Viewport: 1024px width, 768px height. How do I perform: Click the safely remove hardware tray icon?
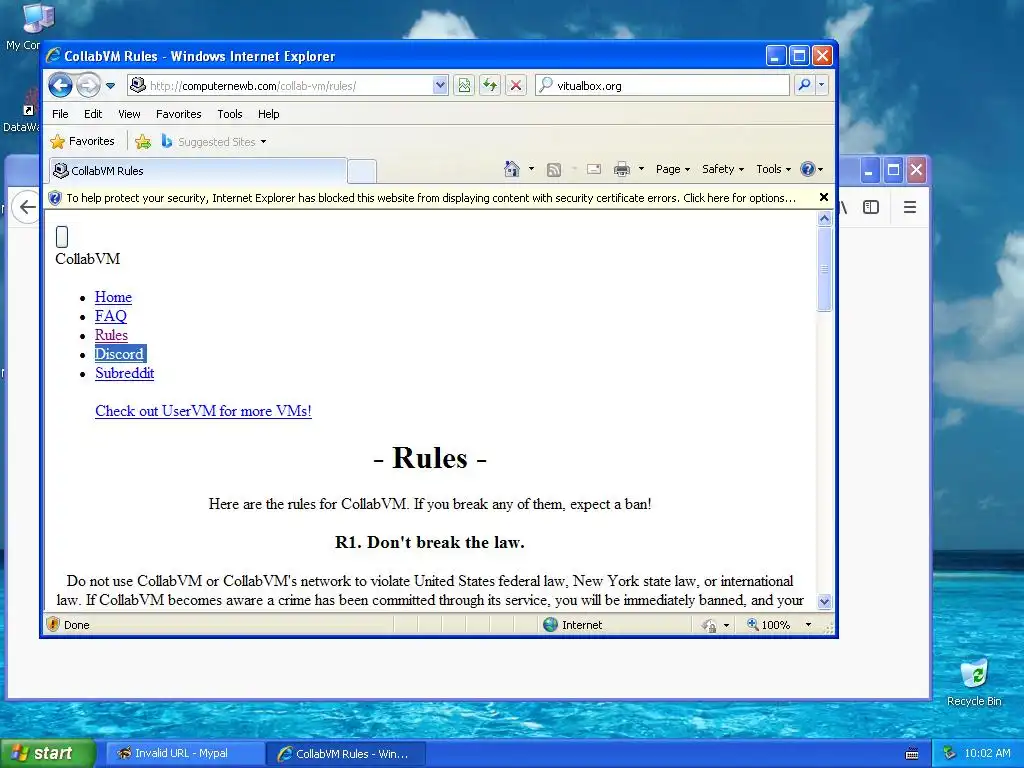950,753
